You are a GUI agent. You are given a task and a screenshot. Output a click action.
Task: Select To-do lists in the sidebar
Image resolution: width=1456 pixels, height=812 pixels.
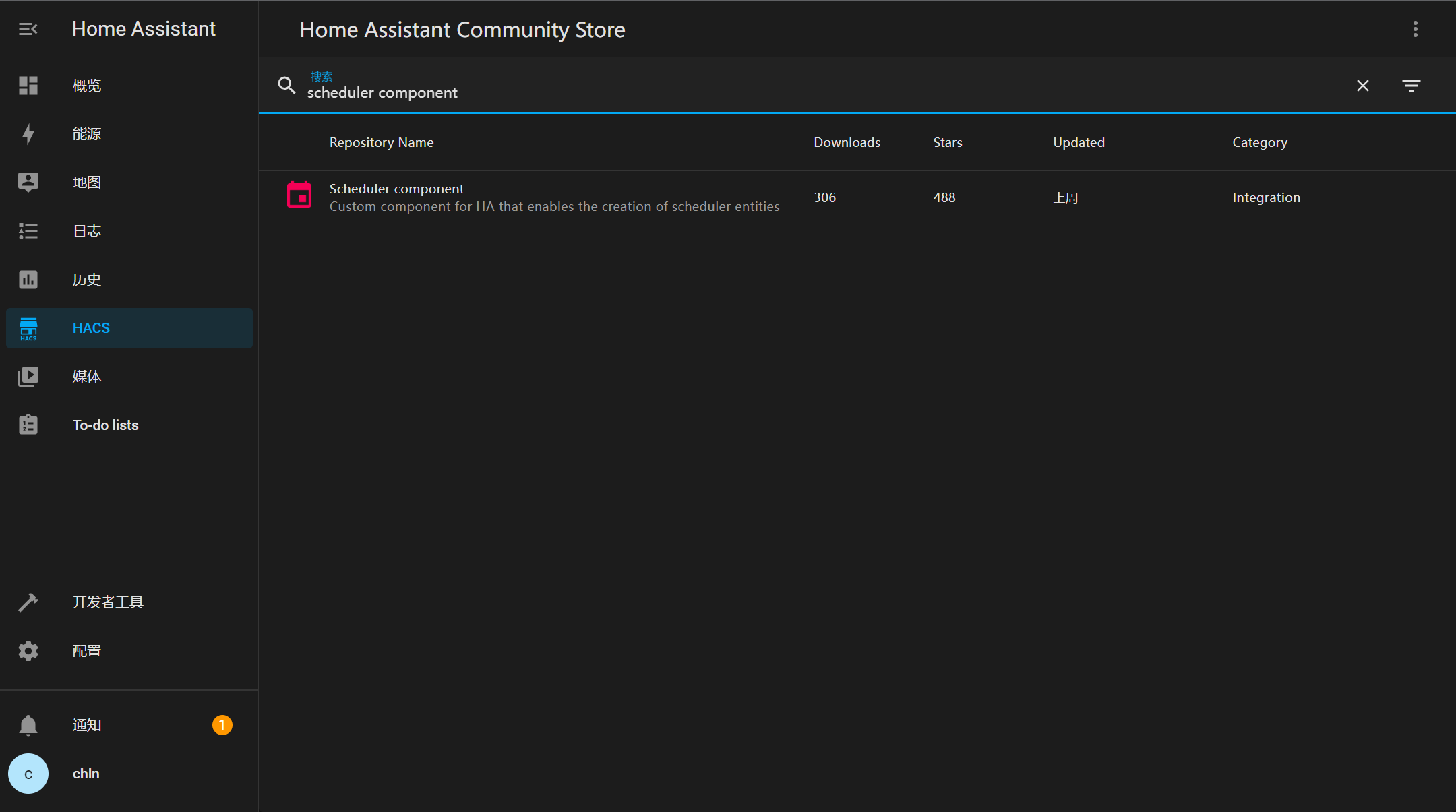tap(106, 425)
